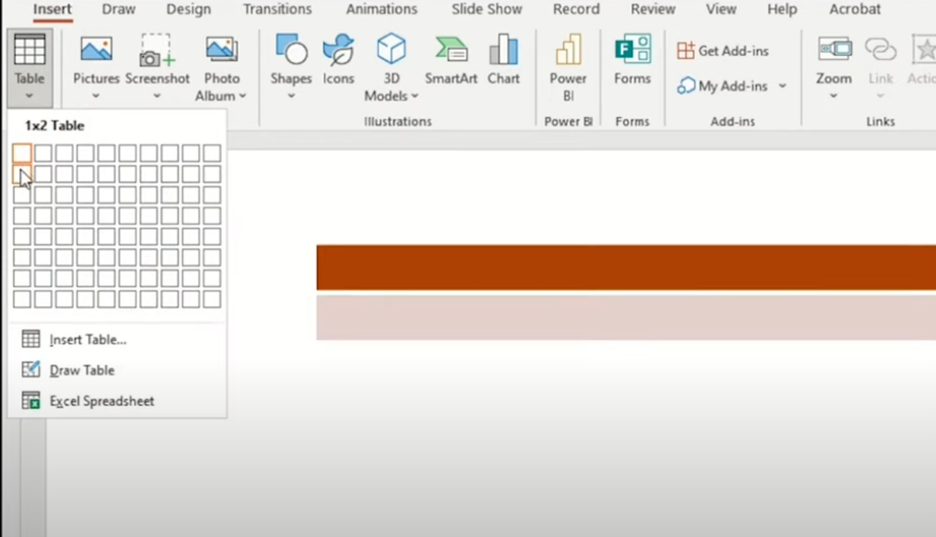
Task: Expand the 3D Models dropdown
Action: 415,96
